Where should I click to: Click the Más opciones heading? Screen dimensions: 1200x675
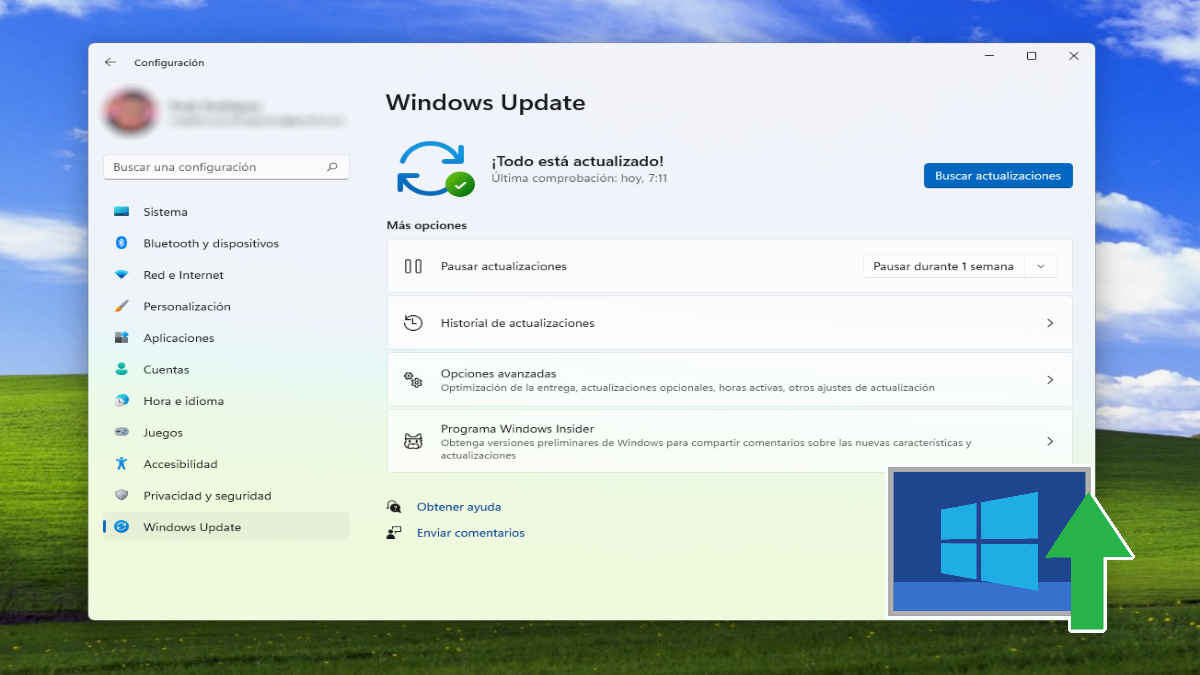click(427, 226)
